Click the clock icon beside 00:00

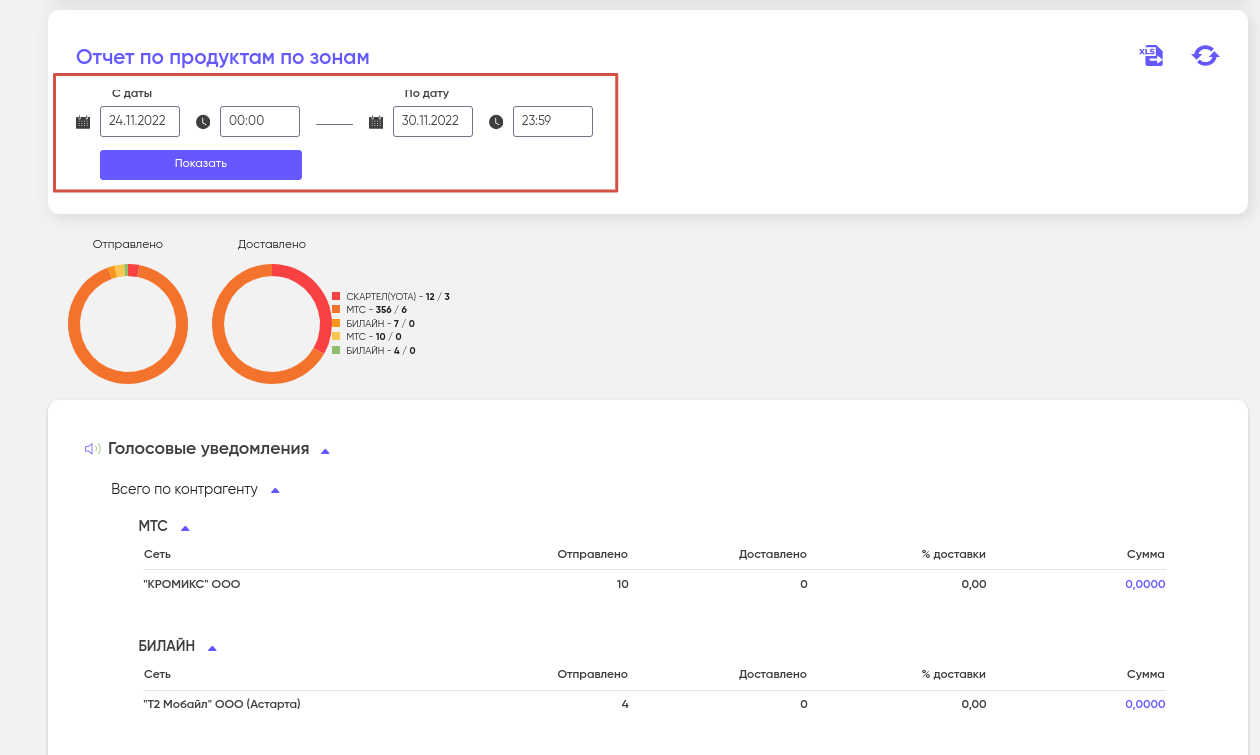(x=203, y=122)
